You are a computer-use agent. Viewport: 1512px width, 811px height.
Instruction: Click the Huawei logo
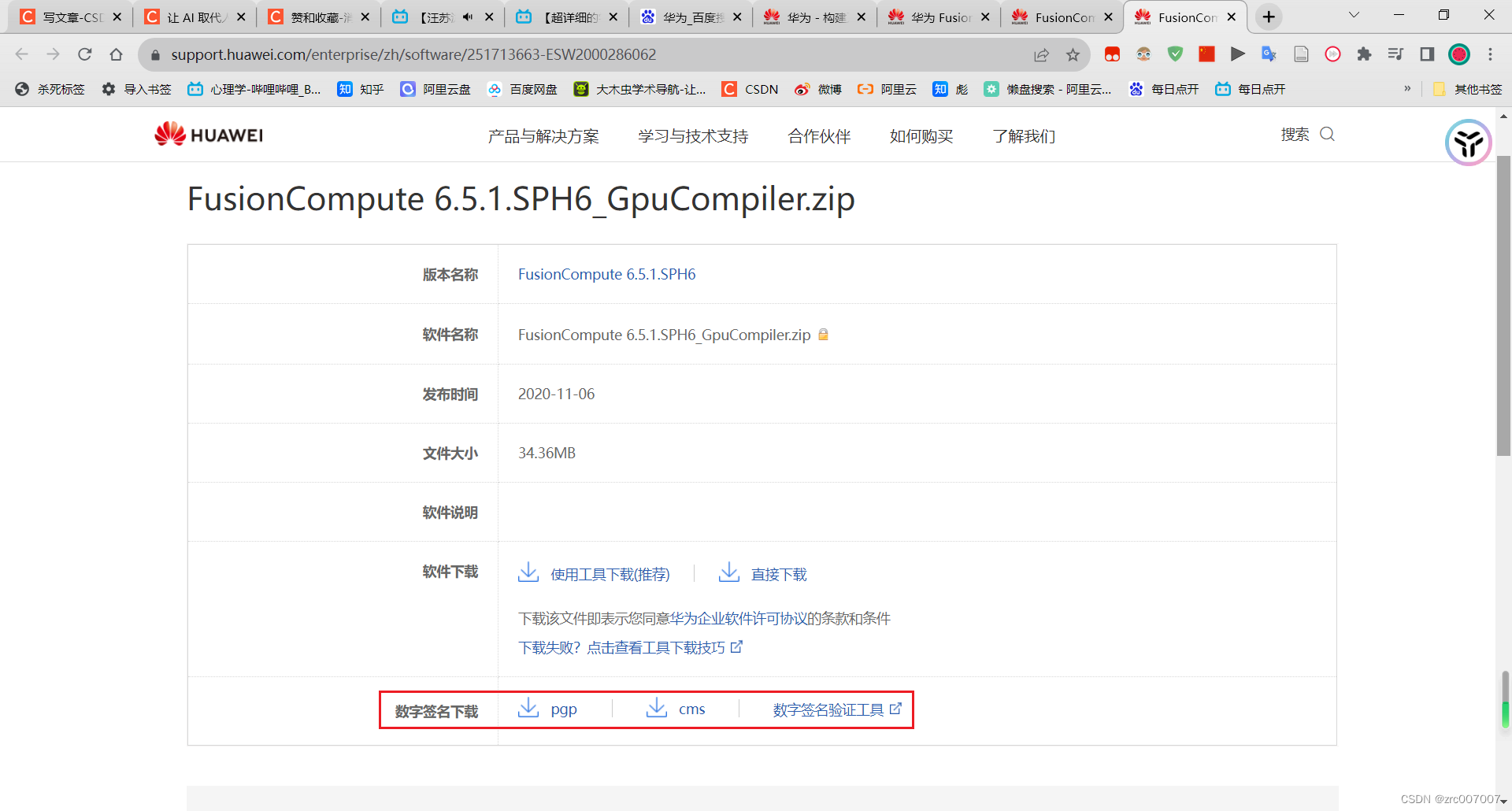pyautogui.click(x=209, y=135)
